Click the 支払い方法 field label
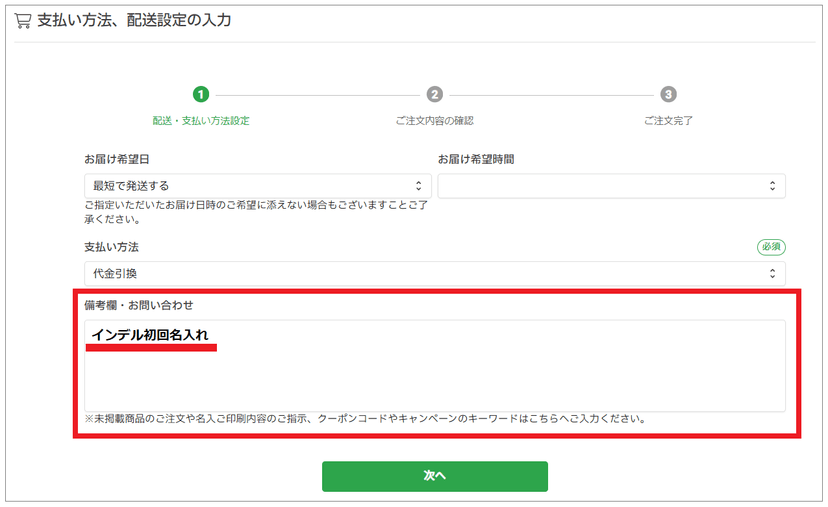The width and height of the screenshot is (828, 507). point(111,247)
